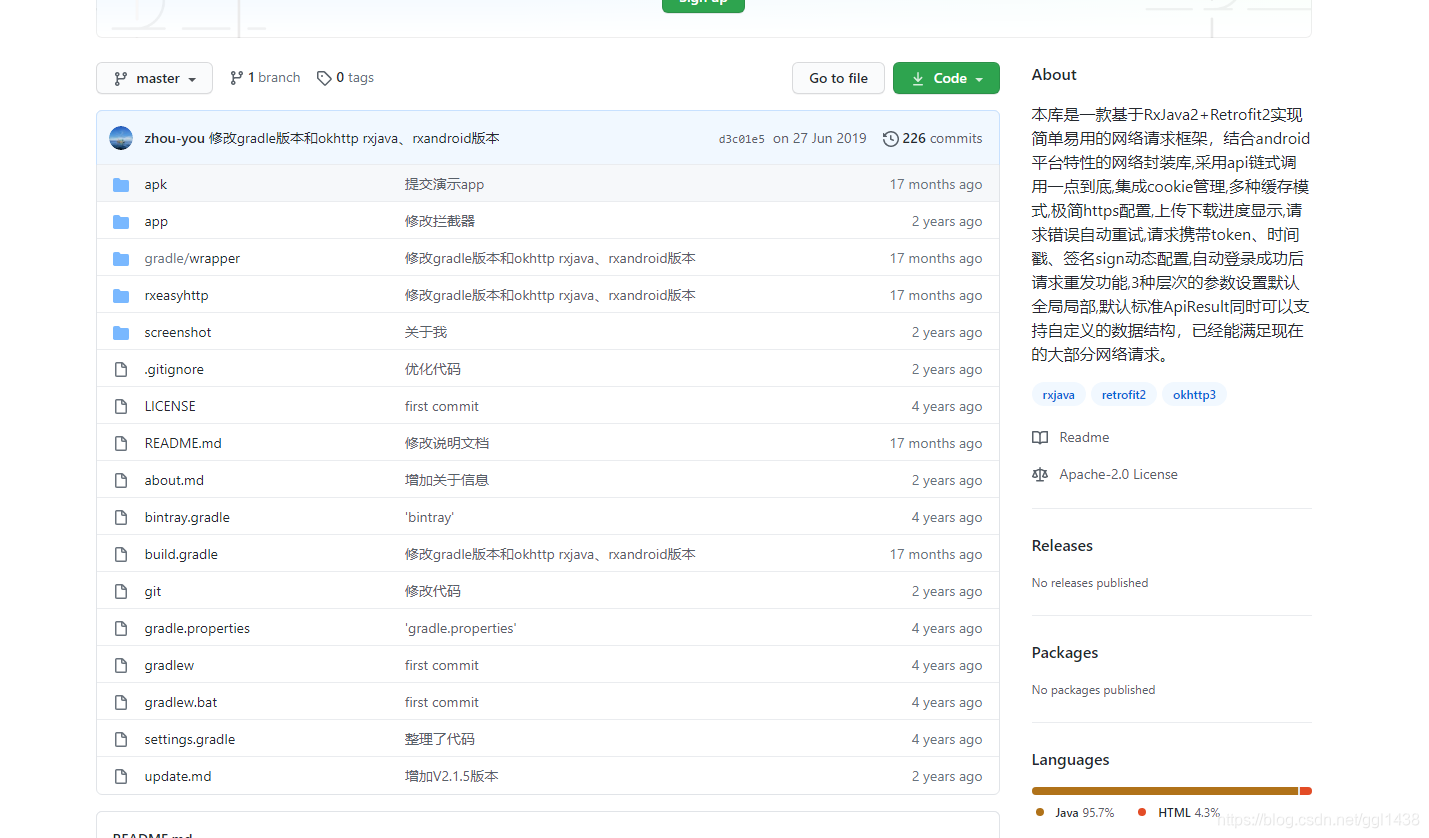Open the rxeasyhttp folder name
Image resolution: width=1429 pixels, height=838 pixels.
pos(176,295)
